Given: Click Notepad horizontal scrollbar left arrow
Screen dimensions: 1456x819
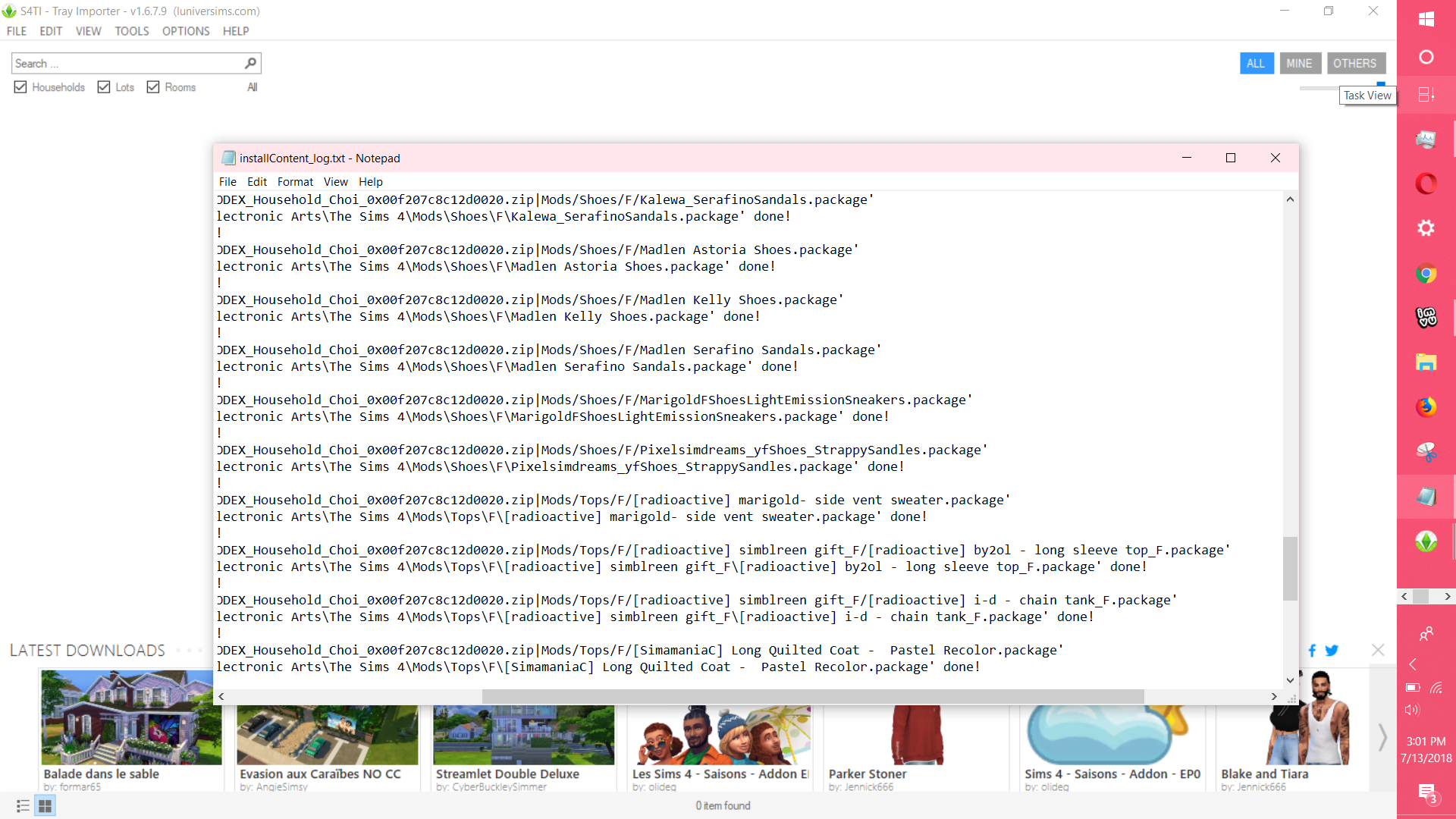Looking at the screenshot, I should 221,696.
